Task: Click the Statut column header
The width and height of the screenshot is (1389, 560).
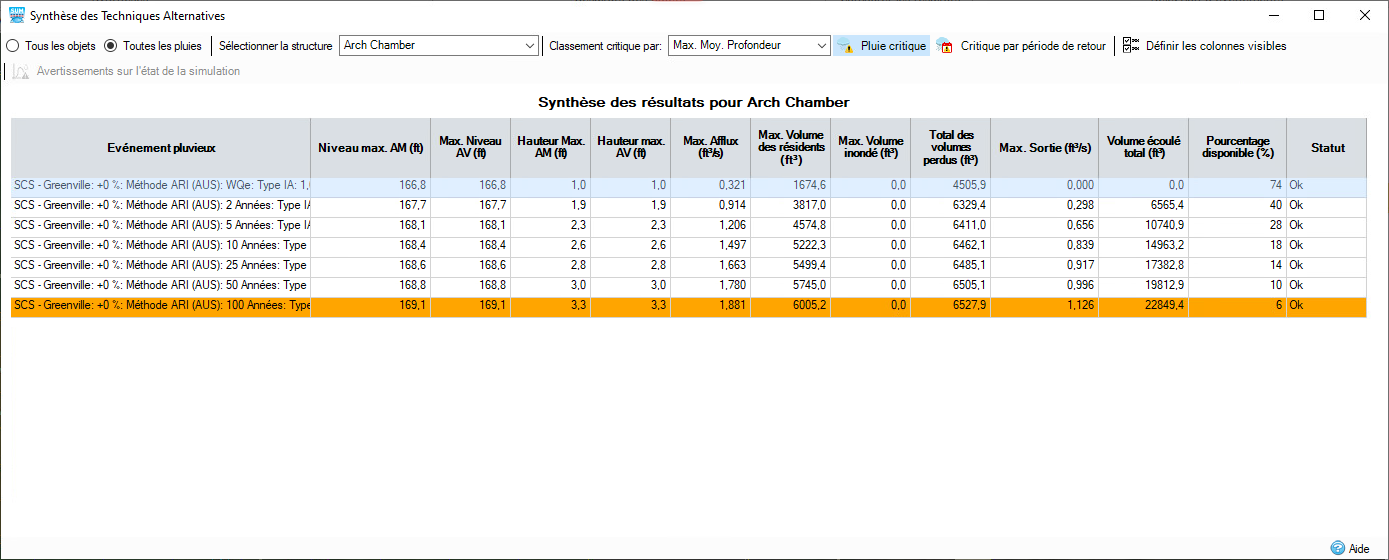Action: coord(1327,148)
